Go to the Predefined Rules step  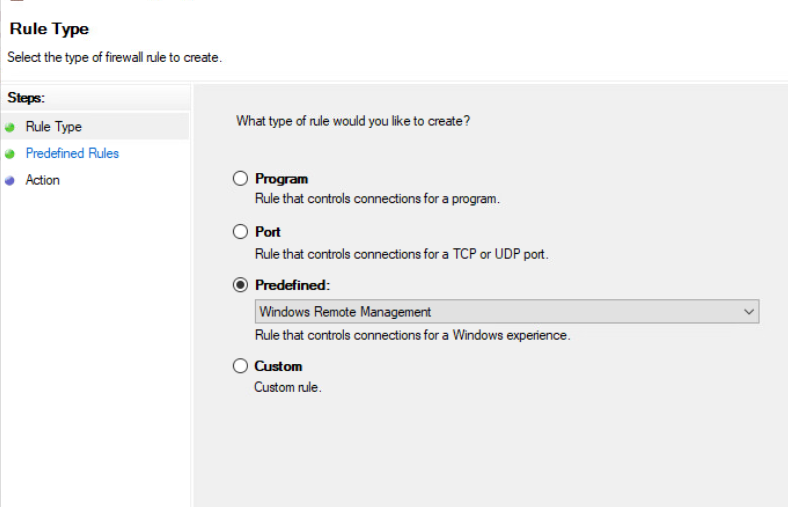[x=72, y=154]
